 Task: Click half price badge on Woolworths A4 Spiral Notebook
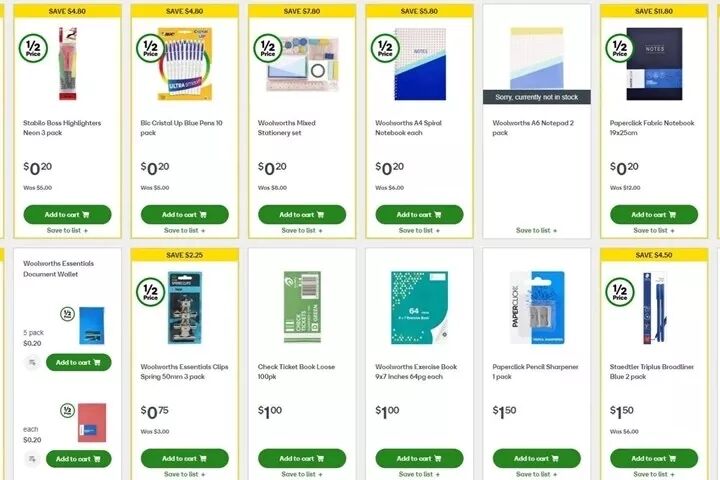click(385, 48)
